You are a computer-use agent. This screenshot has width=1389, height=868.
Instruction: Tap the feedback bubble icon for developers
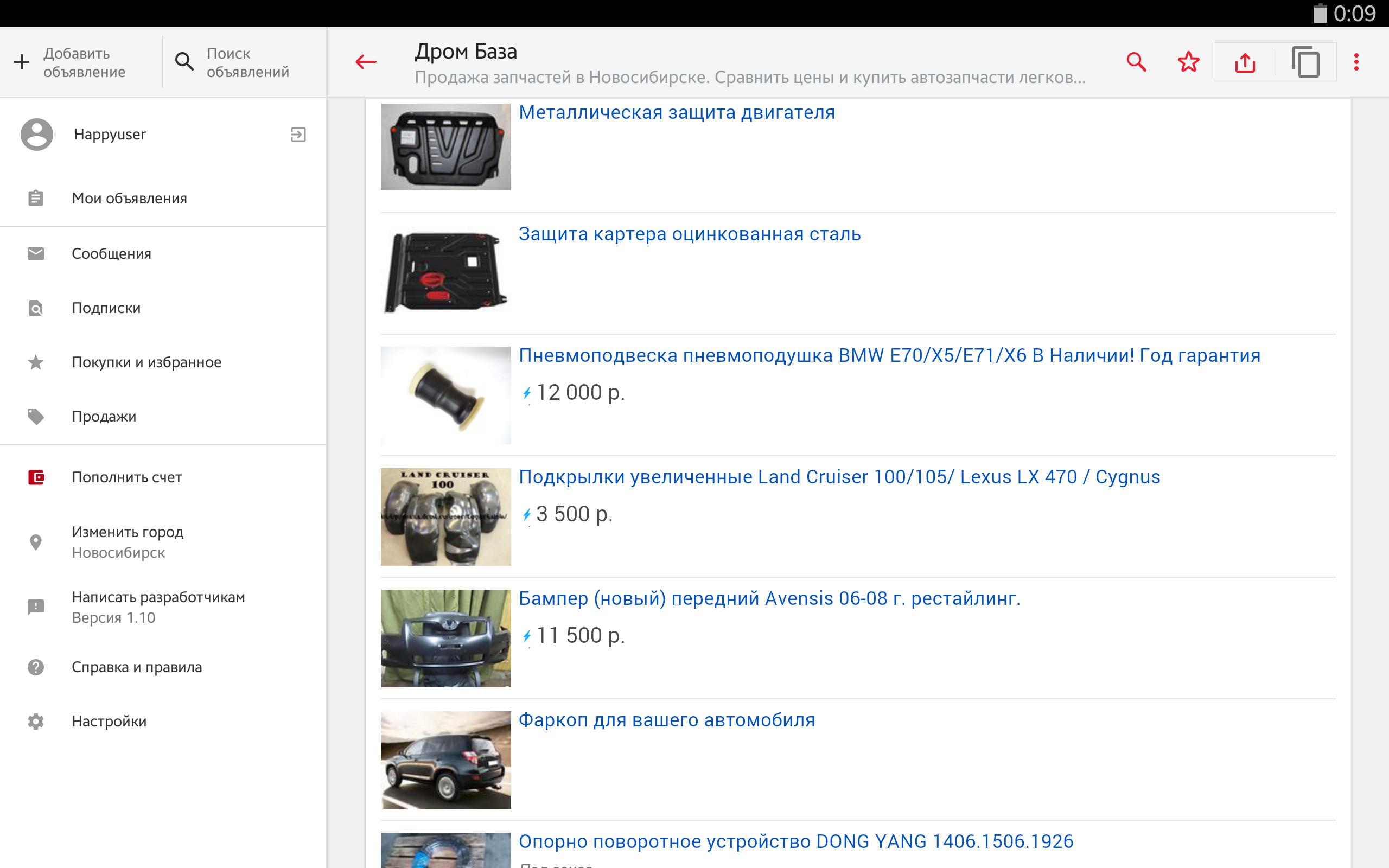(36, 608)
